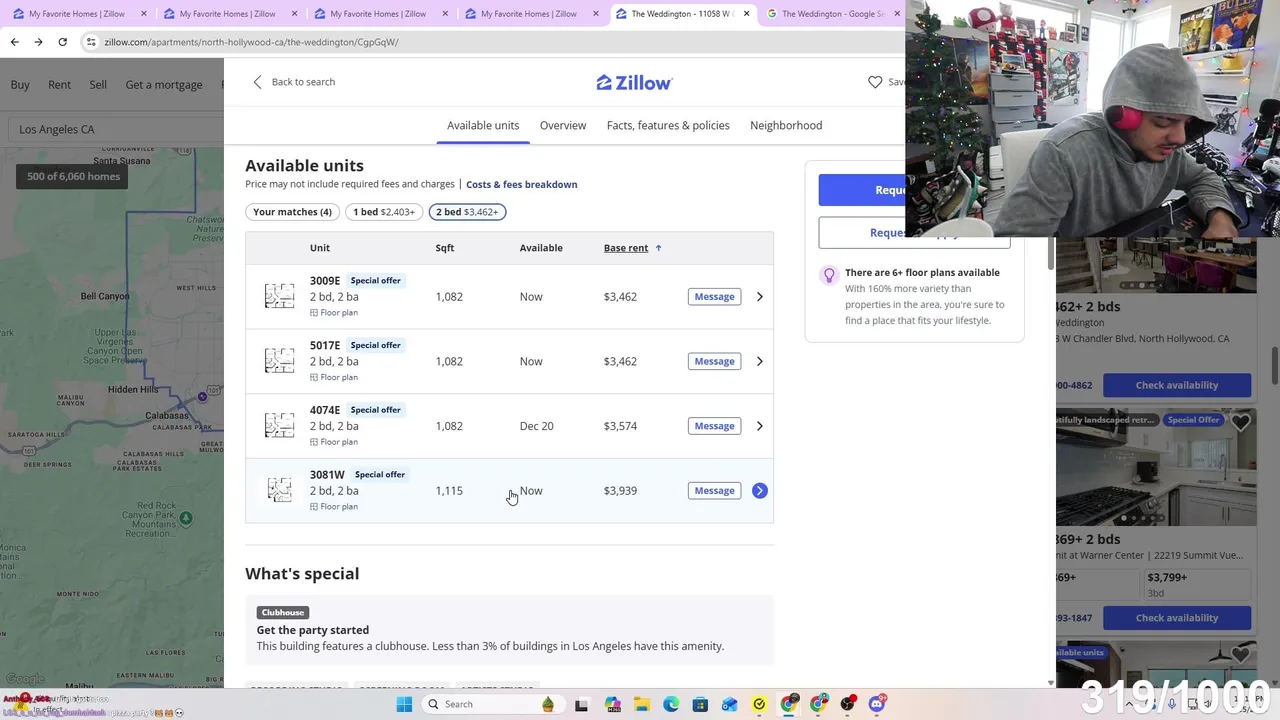Expand details arrow for unit 3009E

click(x=759, y=296)
